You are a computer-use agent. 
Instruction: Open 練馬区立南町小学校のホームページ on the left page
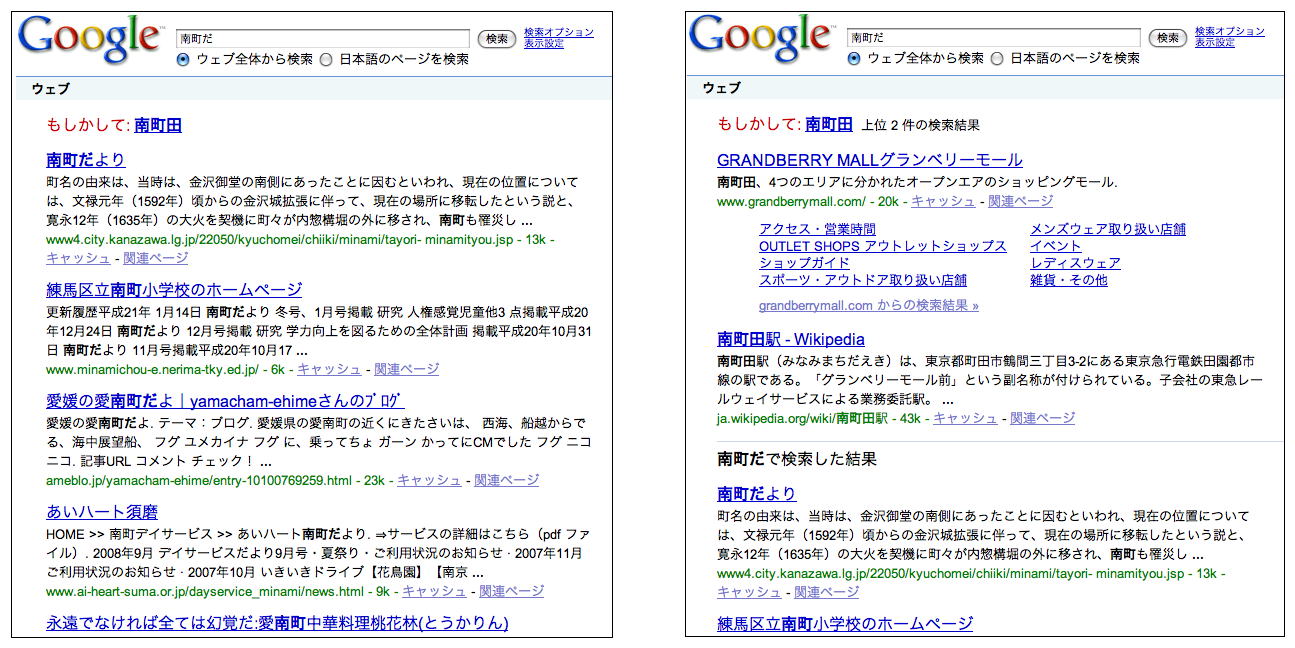[x=174, y=290]
